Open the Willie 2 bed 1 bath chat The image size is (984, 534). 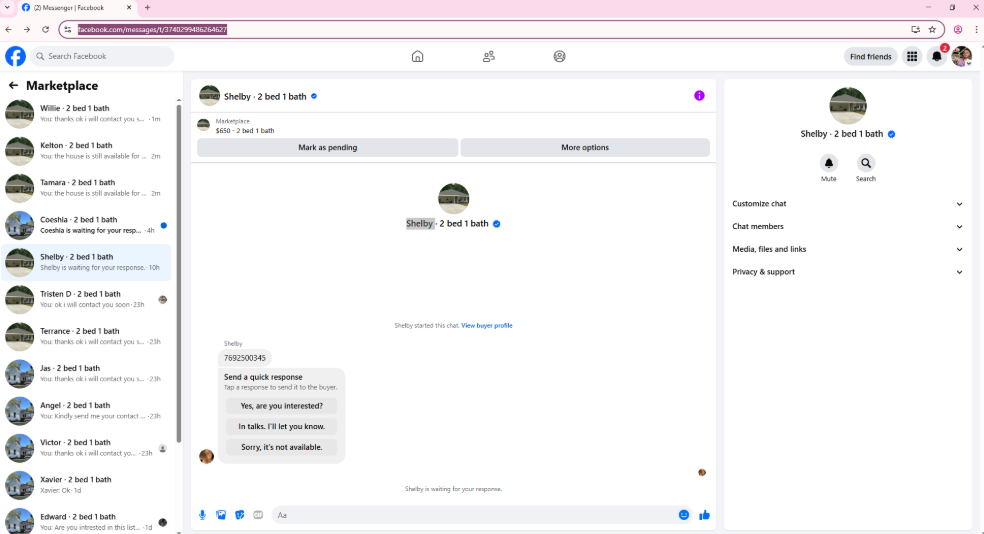(86, 114)
